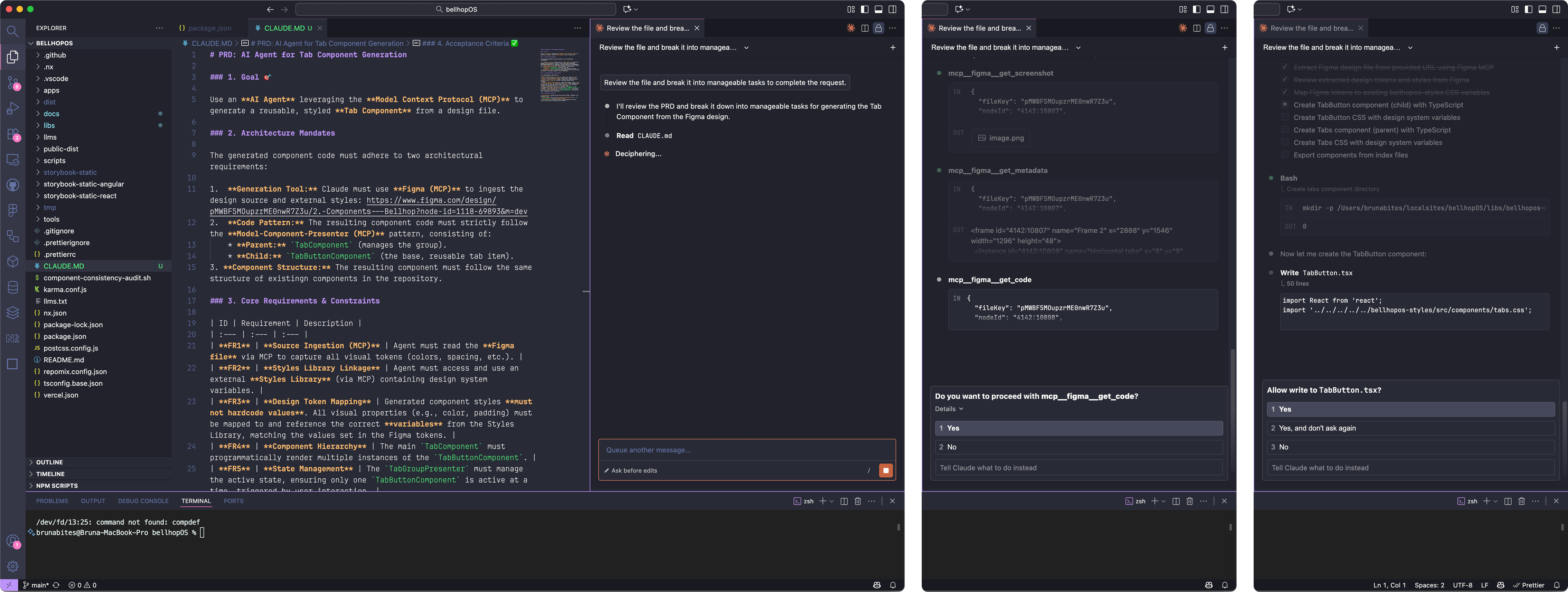Open Run and Debug view
The width and height of the screenshot is (1568, 592).
12,108
